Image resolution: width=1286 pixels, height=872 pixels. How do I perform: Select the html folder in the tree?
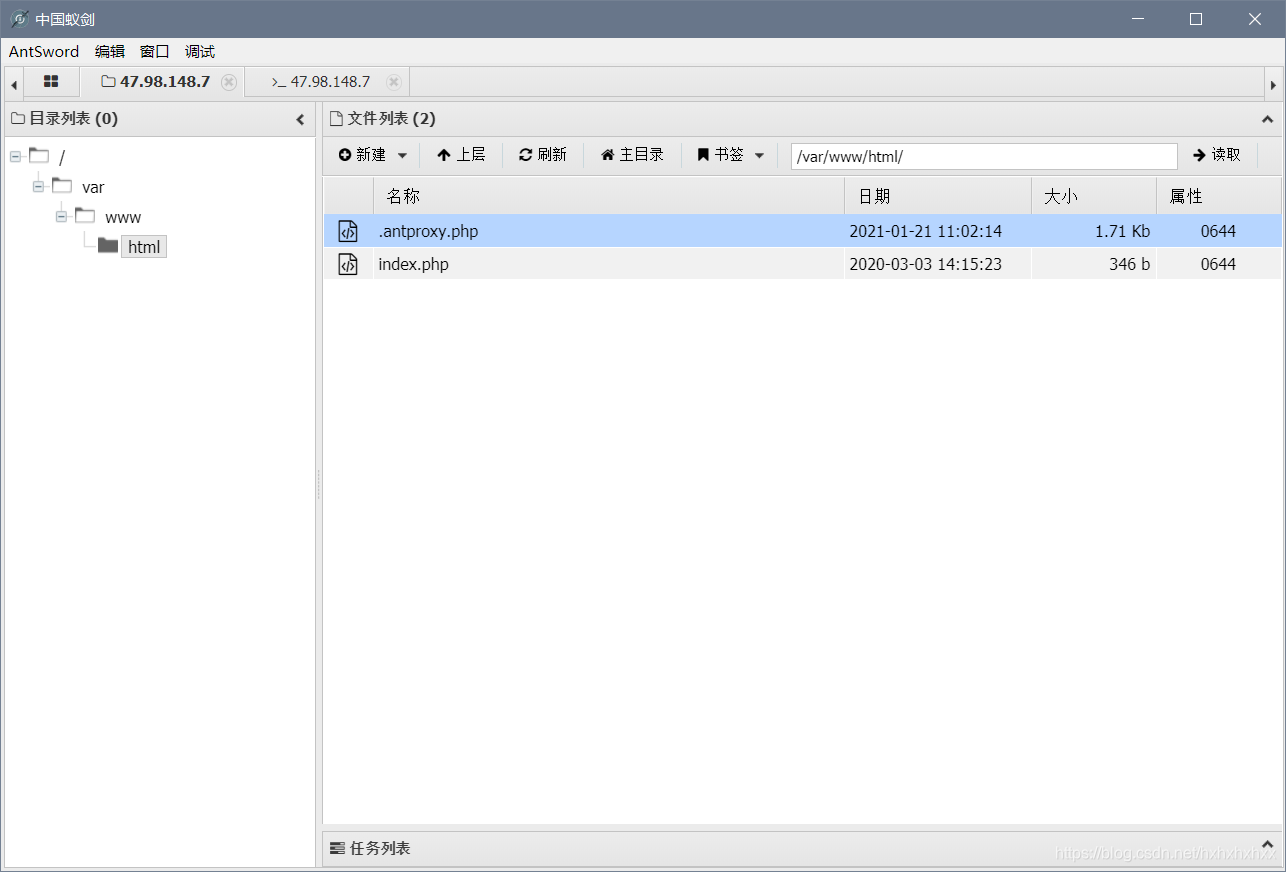click(144, 247)
